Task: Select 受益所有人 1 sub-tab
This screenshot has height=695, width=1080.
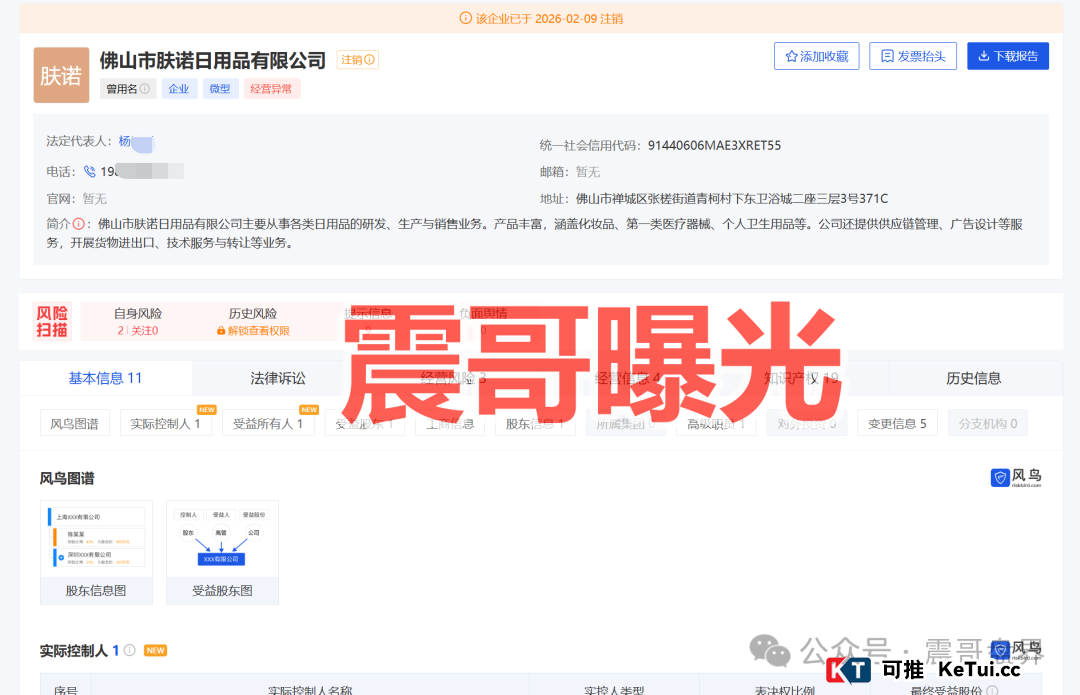Action: pyautogui.click(x=268, y=424)
